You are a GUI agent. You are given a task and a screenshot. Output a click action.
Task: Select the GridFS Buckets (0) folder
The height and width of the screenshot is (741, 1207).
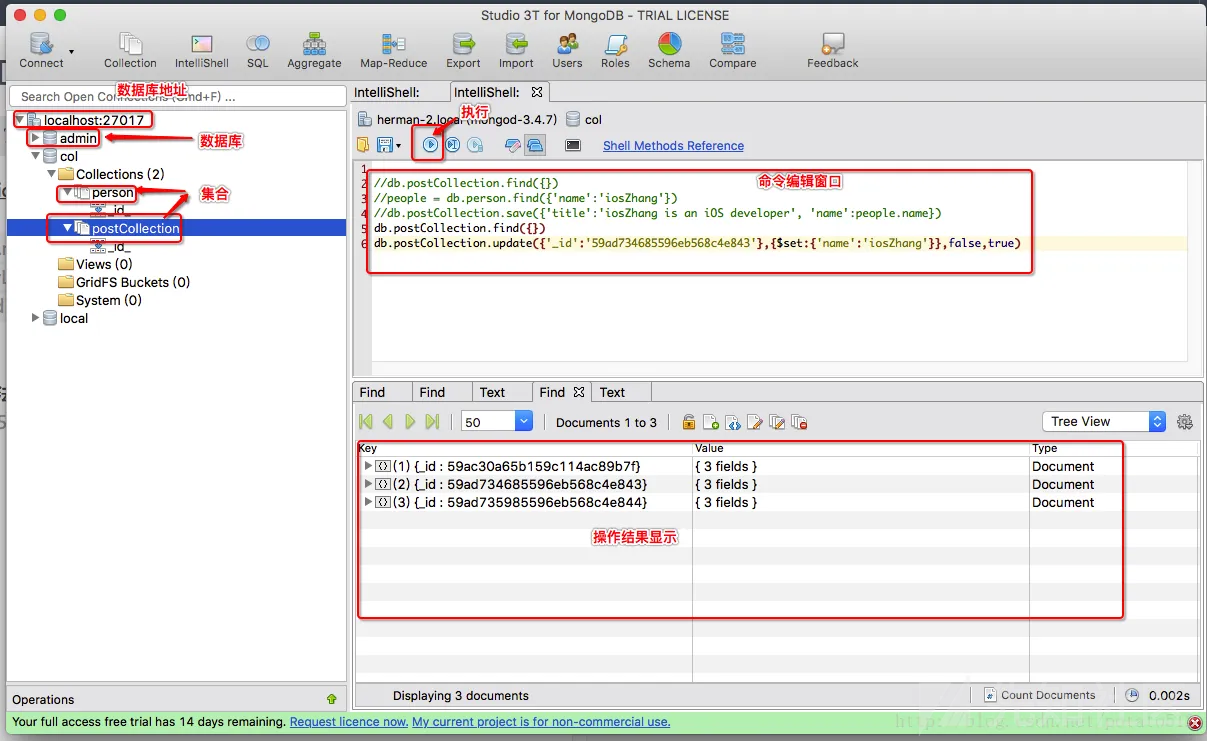pyautogui.click(x=125, y=282)
